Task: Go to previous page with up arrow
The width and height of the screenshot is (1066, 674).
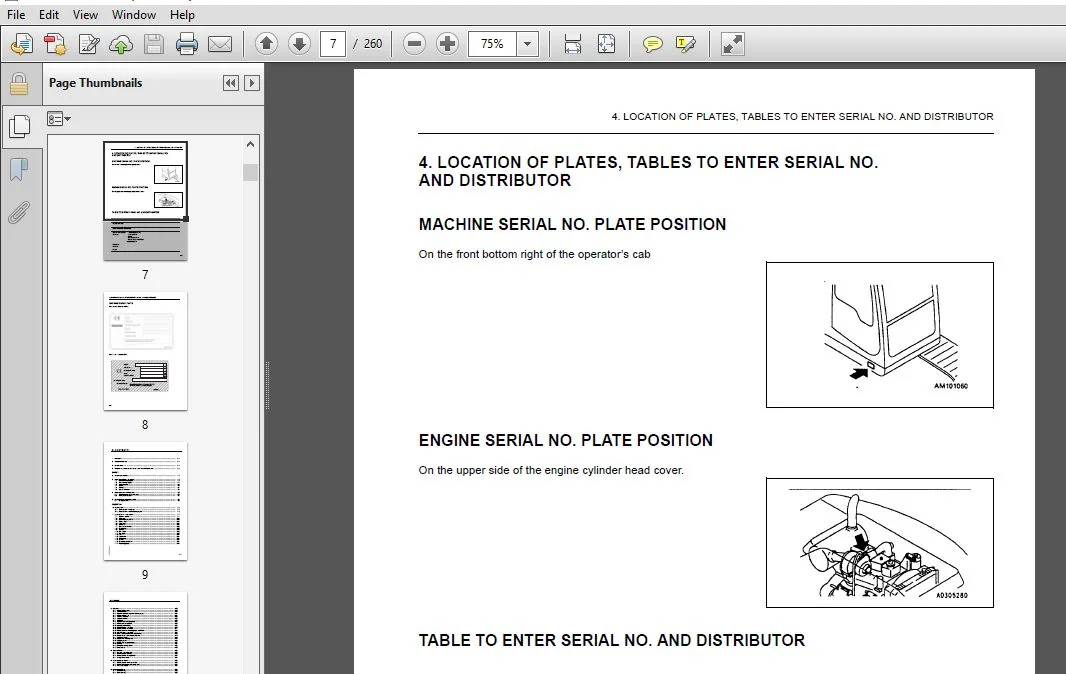Action: click(266, 44)
